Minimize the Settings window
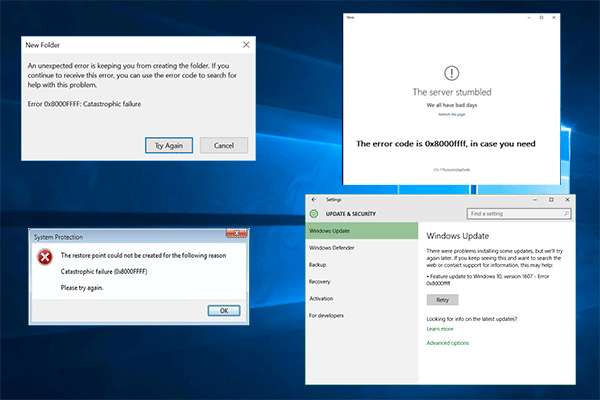 tap(535, 199)
